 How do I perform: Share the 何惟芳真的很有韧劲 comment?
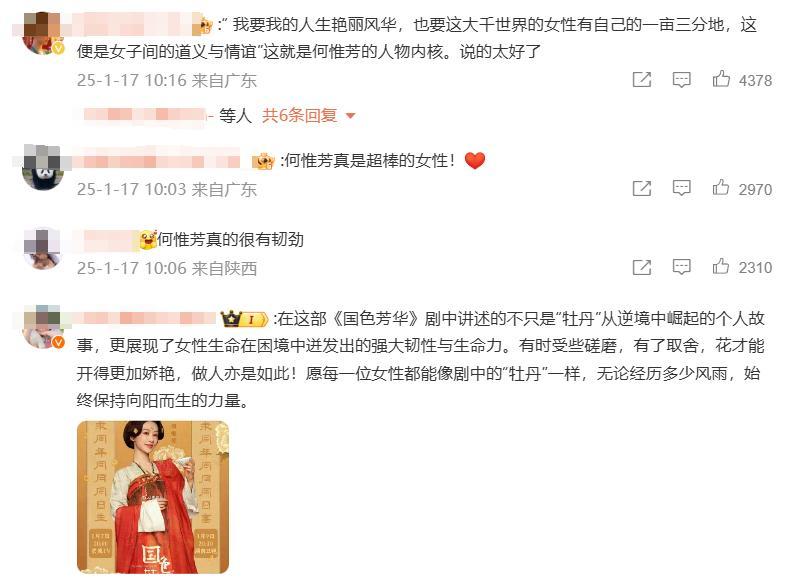click(x=642, y=267)
